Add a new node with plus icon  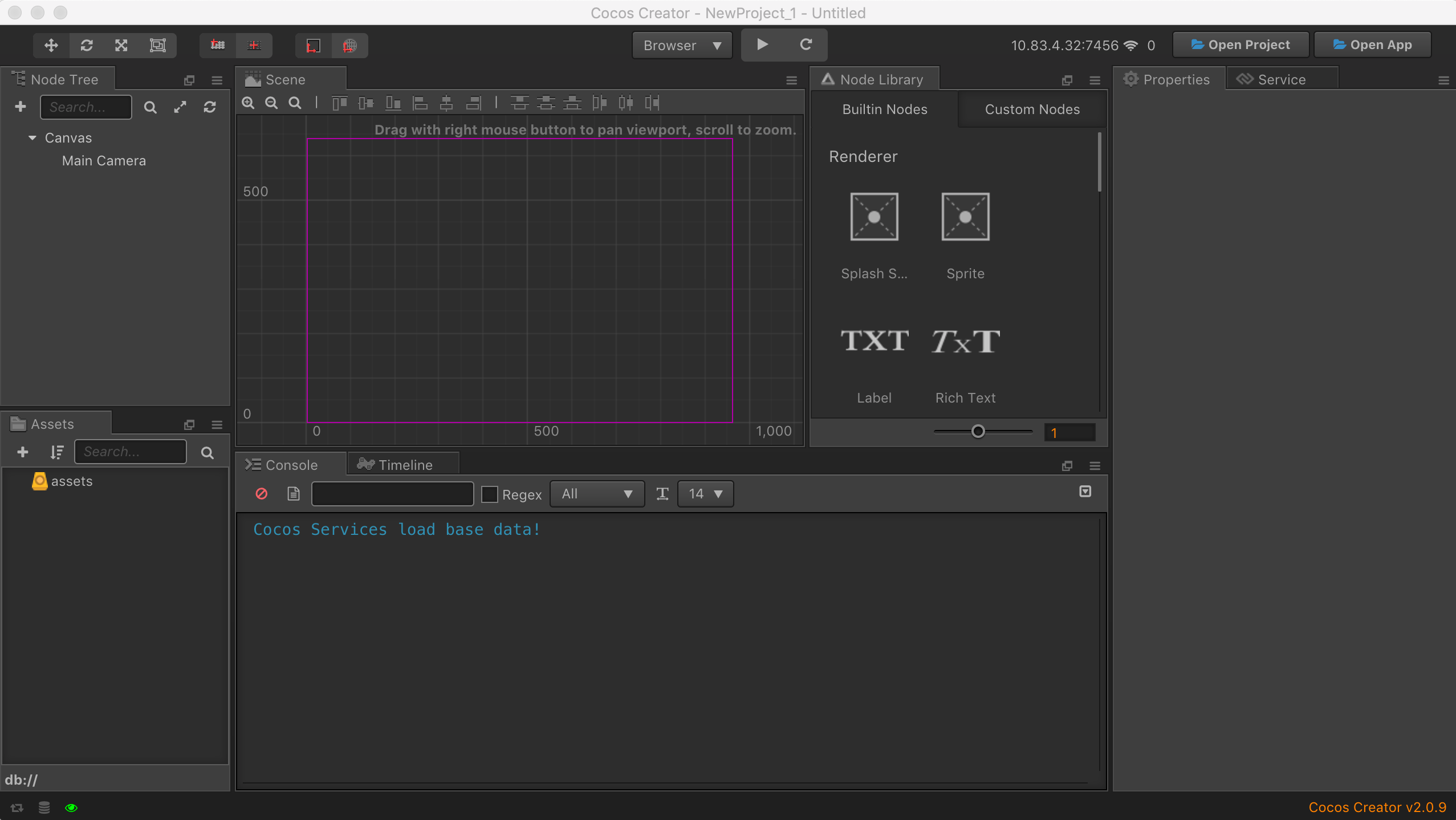(21, 107)
